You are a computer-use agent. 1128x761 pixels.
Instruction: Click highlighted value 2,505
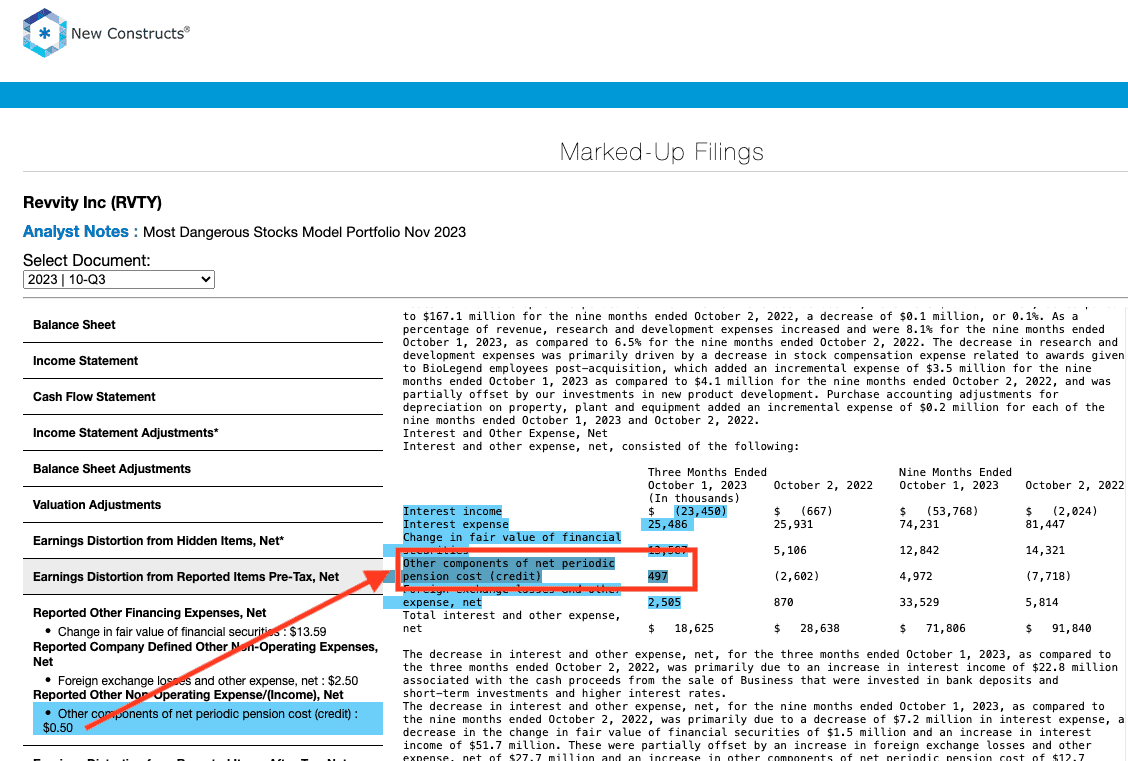tap(664, 602)
